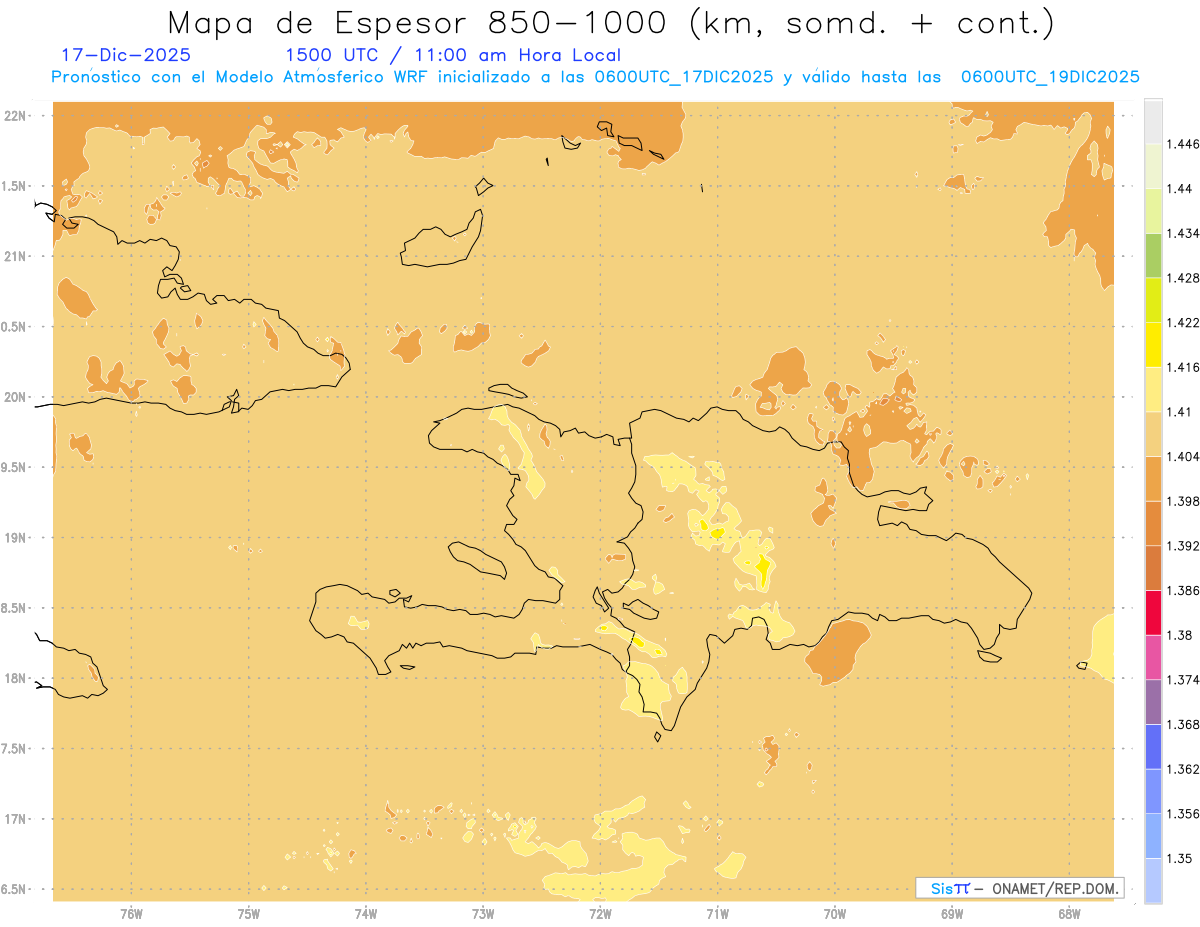1200x927 pixels.
Task: Click the colorbar value "1.368"
Action: [x=1185, y=725]
